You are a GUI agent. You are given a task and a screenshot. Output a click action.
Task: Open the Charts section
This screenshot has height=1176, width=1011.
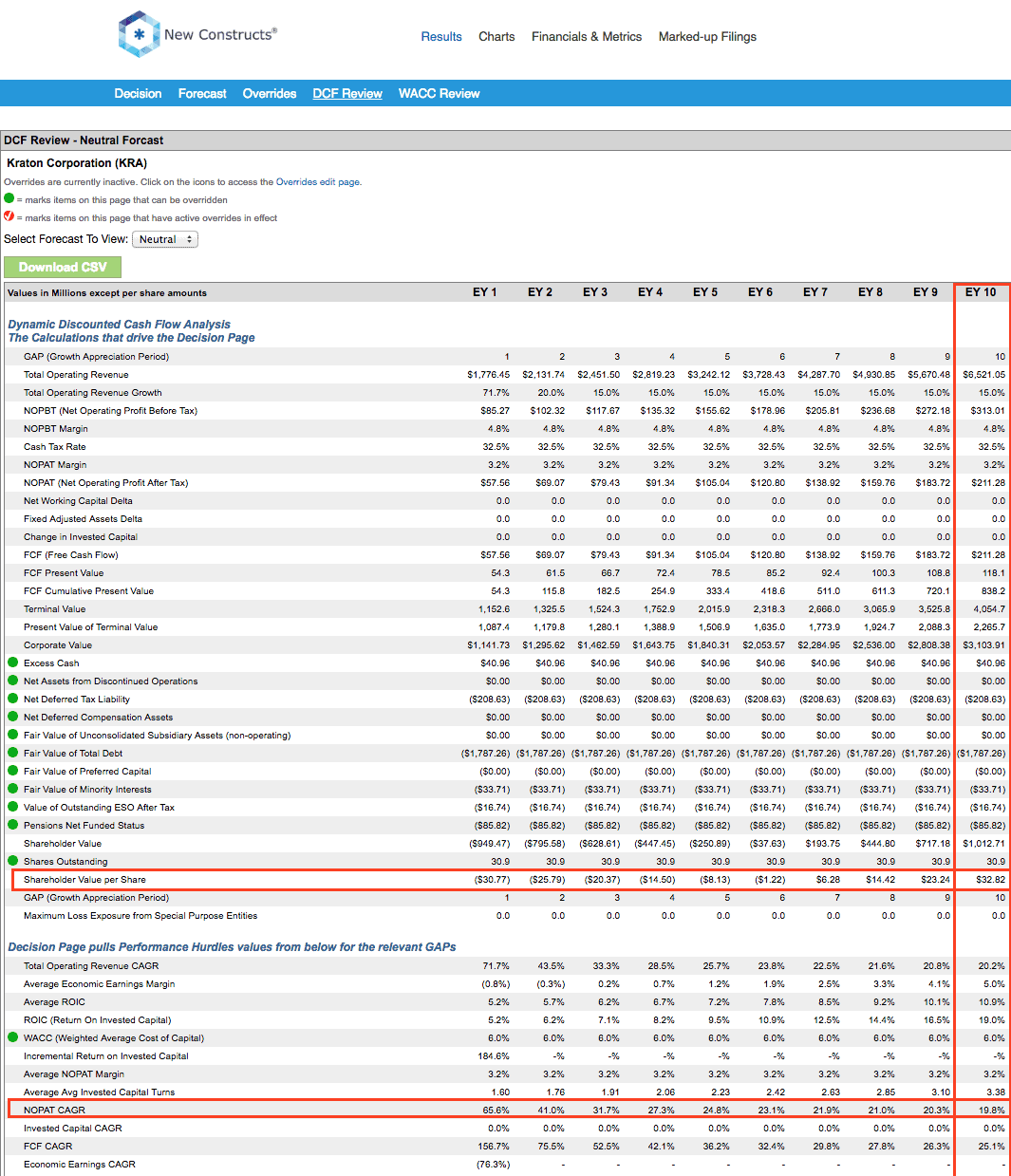(x=496, y=37)
